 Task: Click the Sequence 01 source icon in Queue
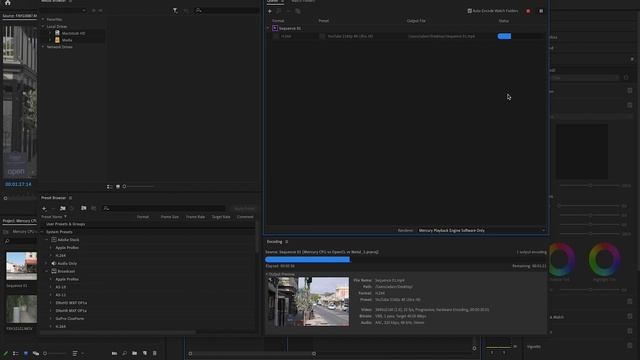point(275,28)
